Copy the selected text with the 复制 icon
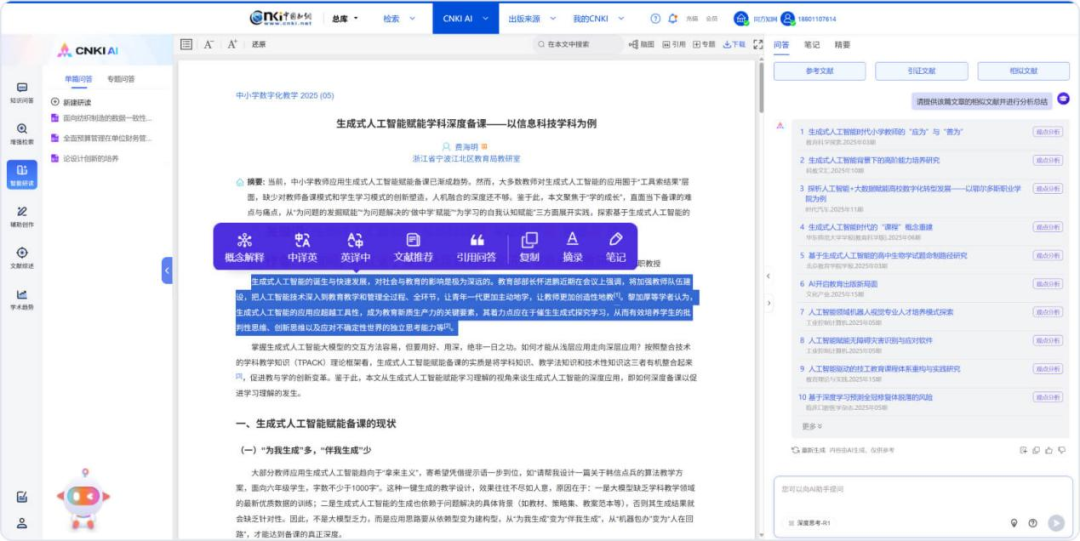This screenshot has height=541, width=1080. 529,240
